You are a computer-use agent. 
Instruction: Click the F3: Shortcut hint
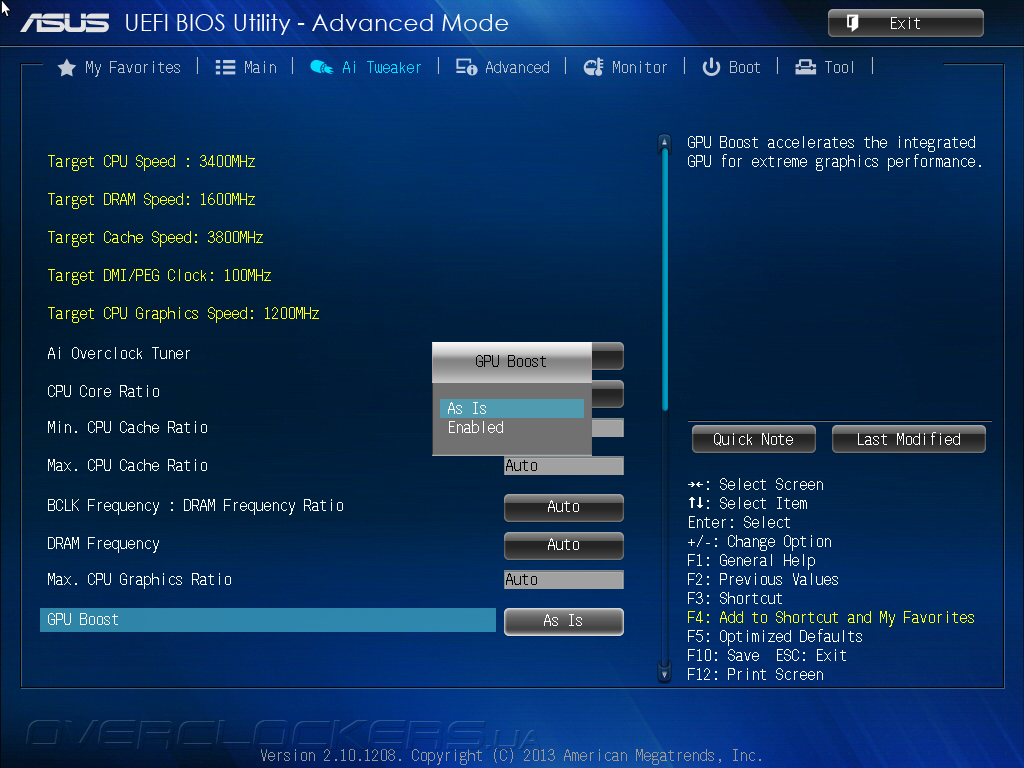click(x=735, y=599)
